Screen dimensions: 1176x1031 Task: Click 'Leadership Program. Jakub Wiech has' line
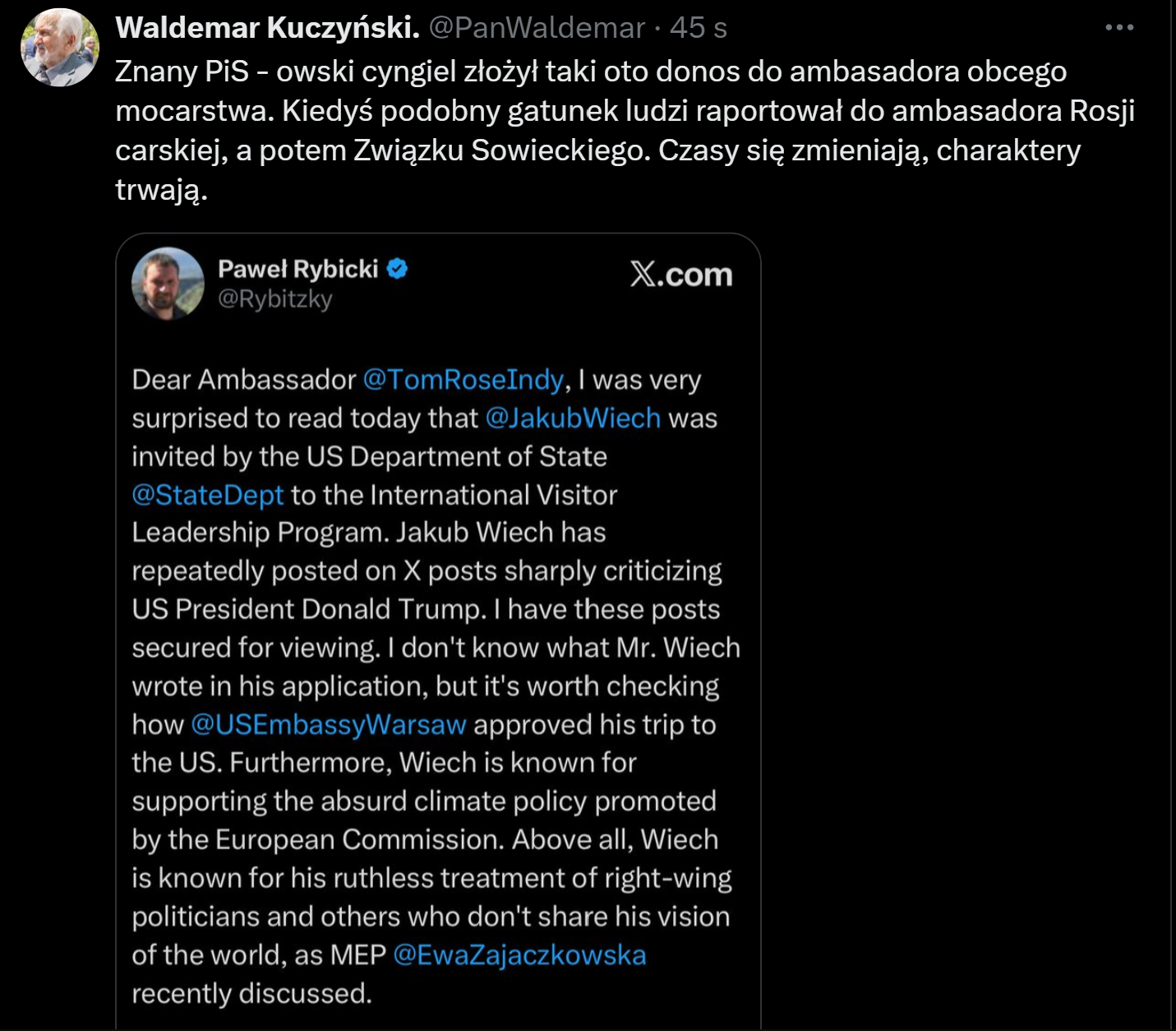tap(368, 533)
